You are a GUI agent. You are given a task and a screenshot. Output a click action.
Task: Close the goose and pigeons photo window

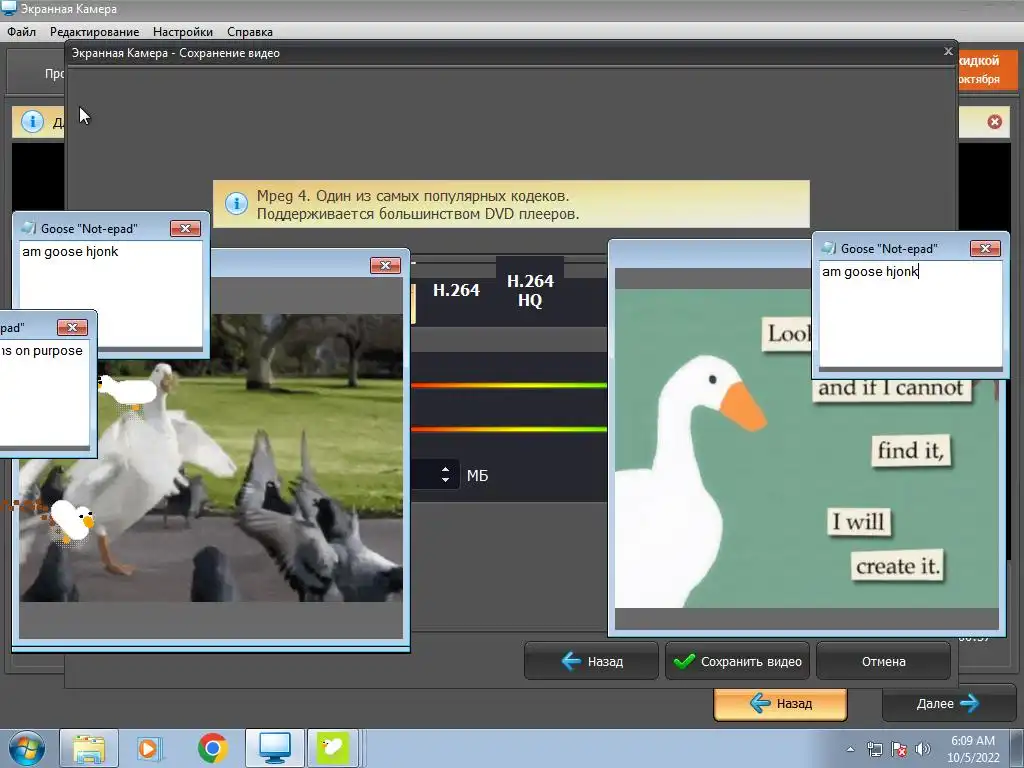tap(385, 265)
